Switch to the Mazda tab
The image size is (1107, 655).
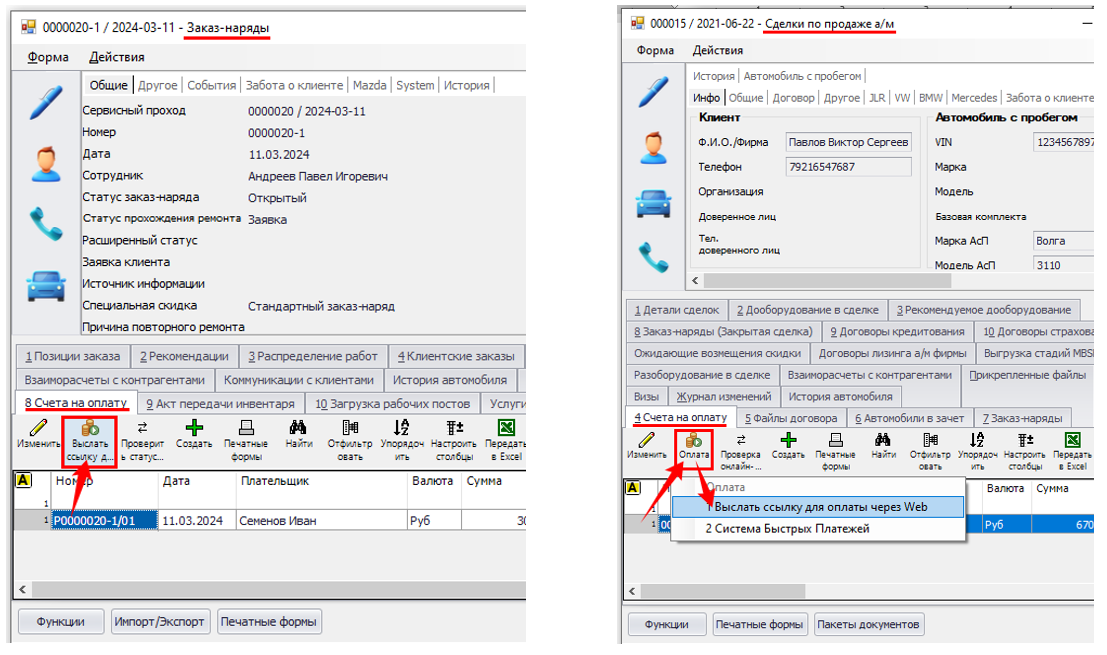[369, 85]
